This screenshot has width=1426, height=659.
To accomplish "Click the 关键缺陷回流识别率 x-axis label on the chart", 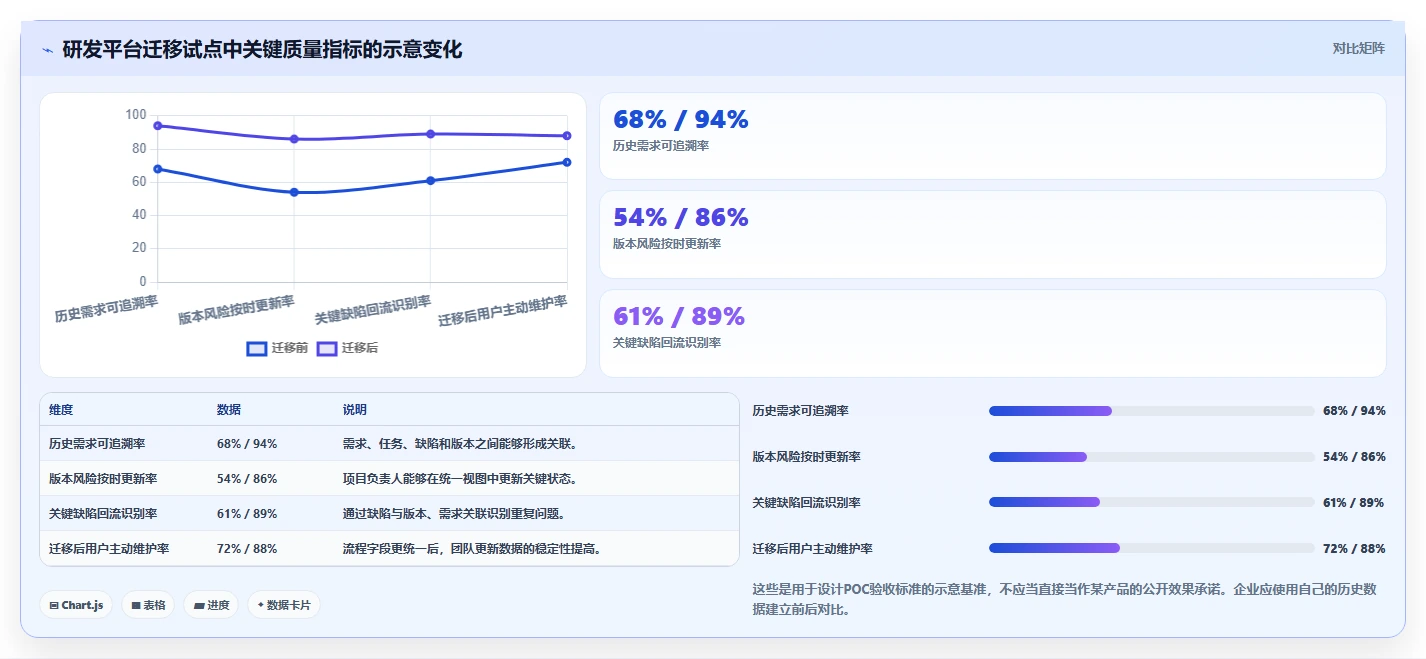I will (x=373, y=310).
